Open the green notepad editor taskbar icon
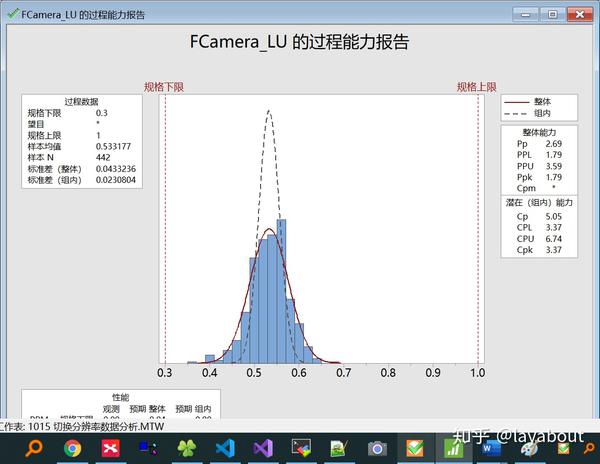The image size is (600, 464). (x=339, y=449)
